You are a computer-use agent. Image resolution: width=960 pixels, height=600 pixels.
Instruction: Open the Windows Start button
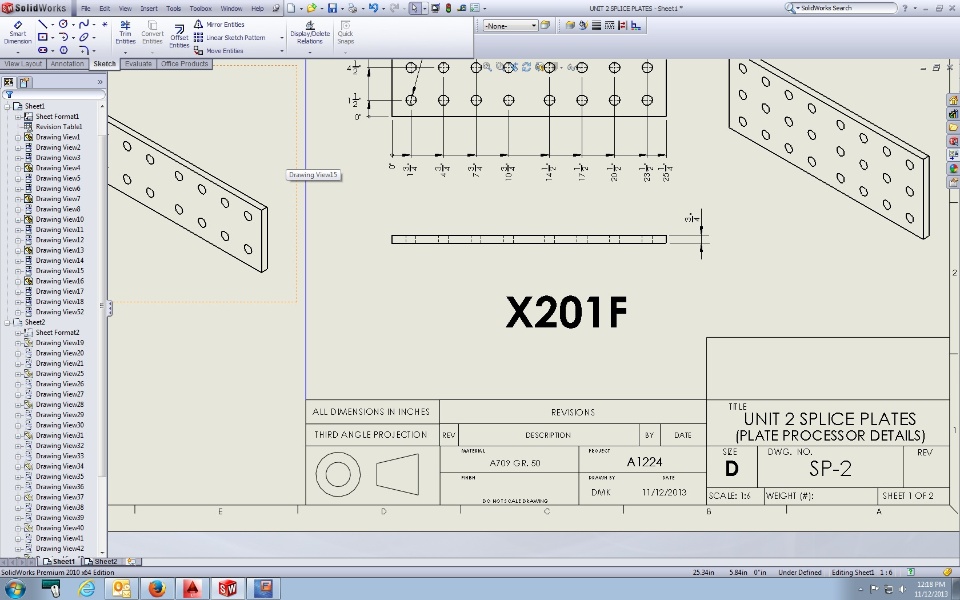15,589
